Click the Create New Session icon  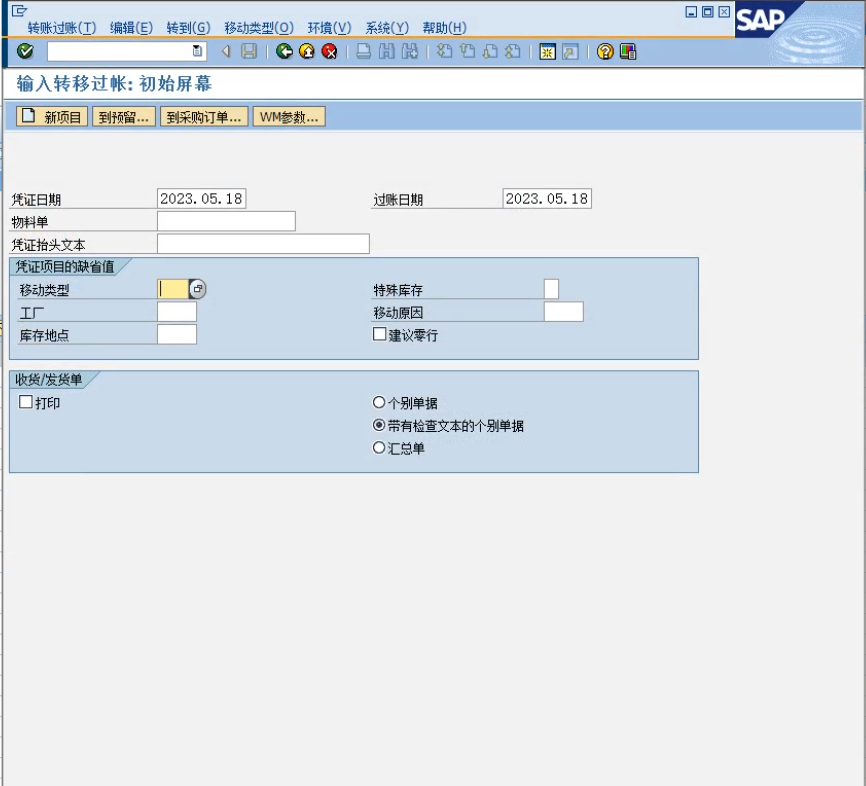547,51
